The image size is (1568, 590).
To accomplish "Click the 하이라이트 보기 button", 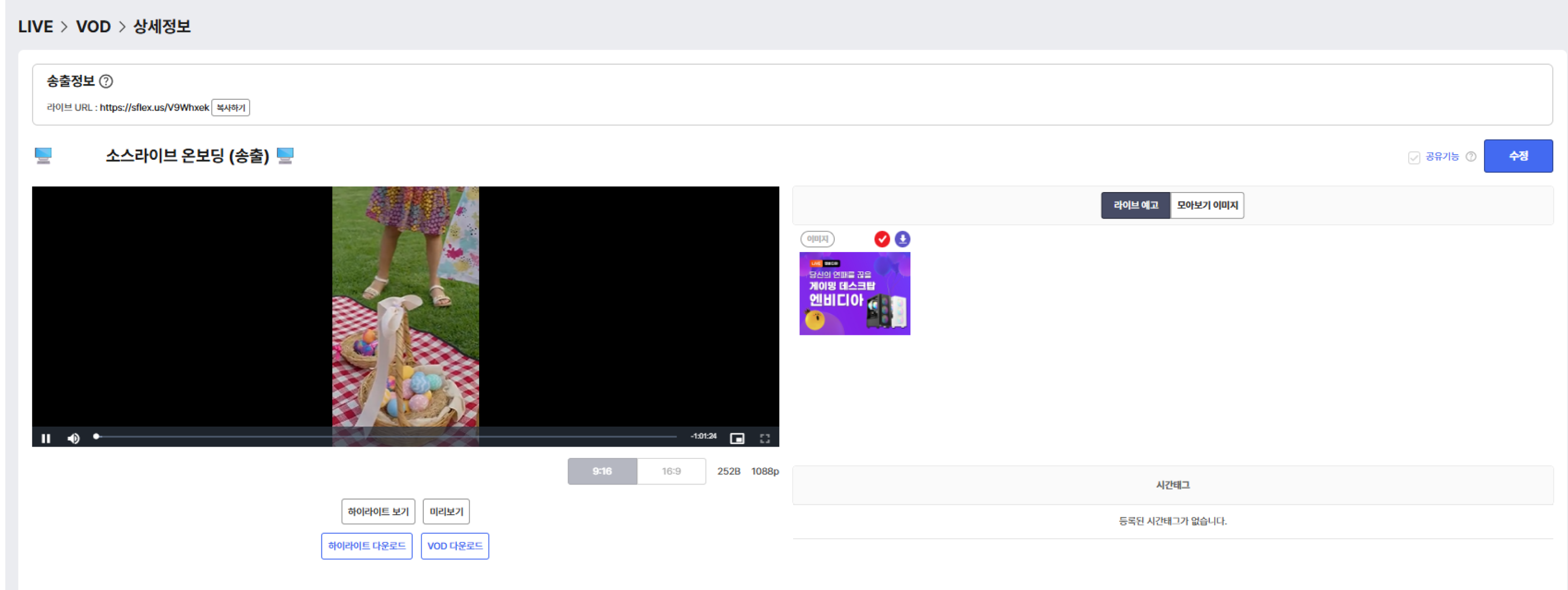I will [x=378, y=512].
